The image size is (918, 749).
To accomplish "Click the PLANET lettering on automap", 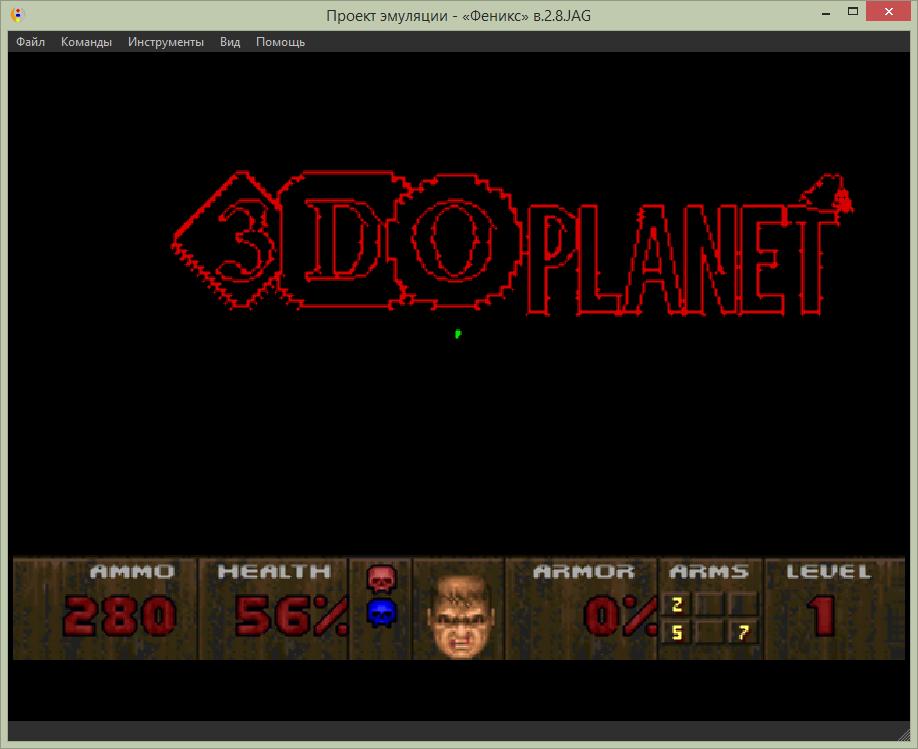I will [x=682, y=258].
